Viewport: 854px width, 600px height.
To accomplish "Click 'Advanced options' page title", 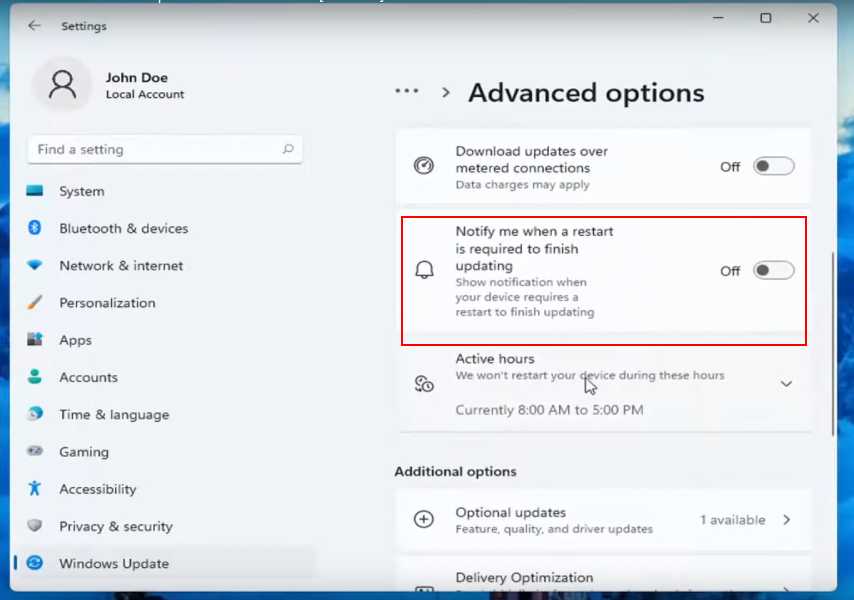I will [586, 93].
